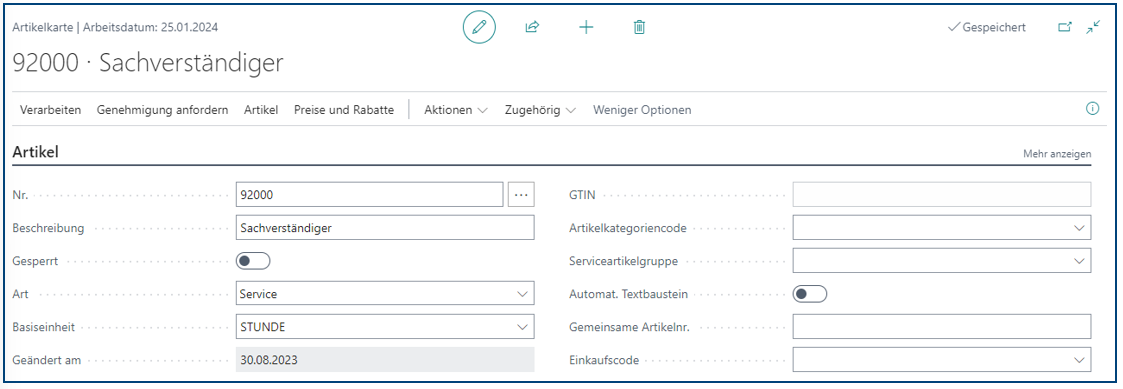
Task: Click the GTIN field
Action: click(x=942, y=194)
